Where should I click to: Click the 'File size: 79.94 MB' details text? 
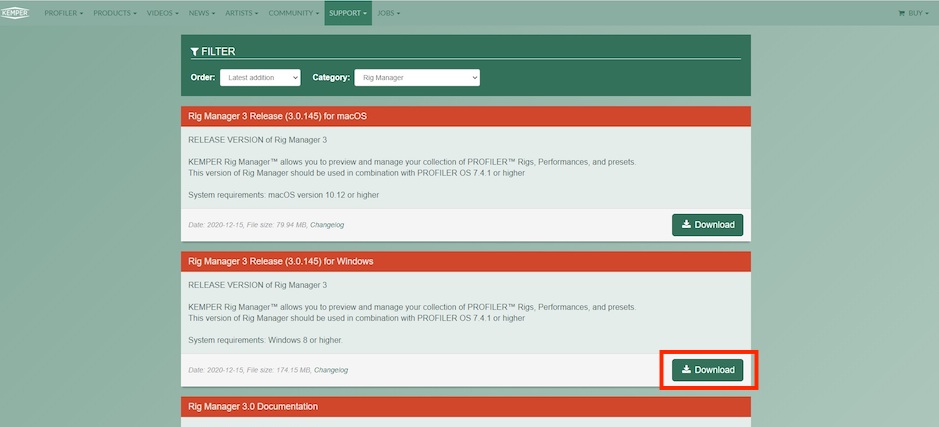(277, 225)
